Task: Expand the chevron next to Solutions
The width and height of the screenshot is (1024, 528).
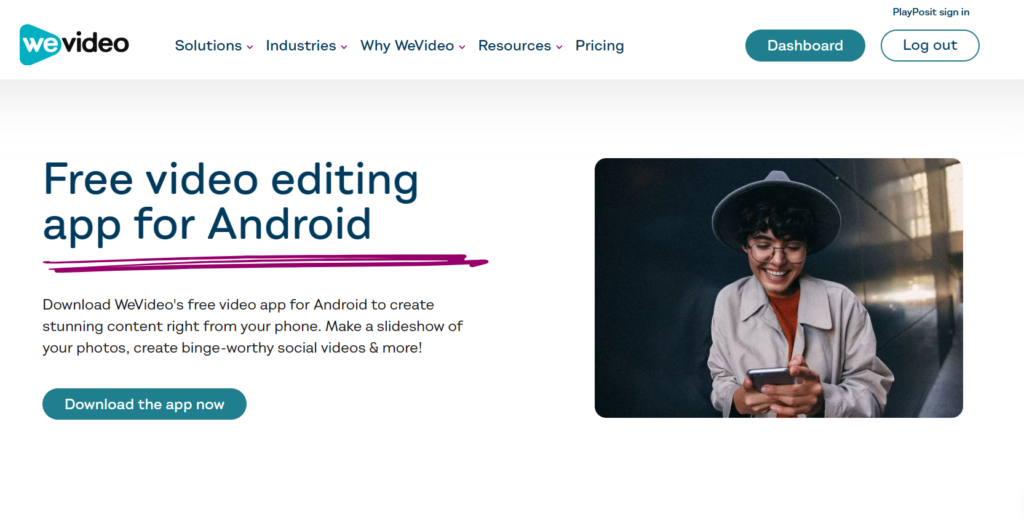Action: click(x=249, y=47)
